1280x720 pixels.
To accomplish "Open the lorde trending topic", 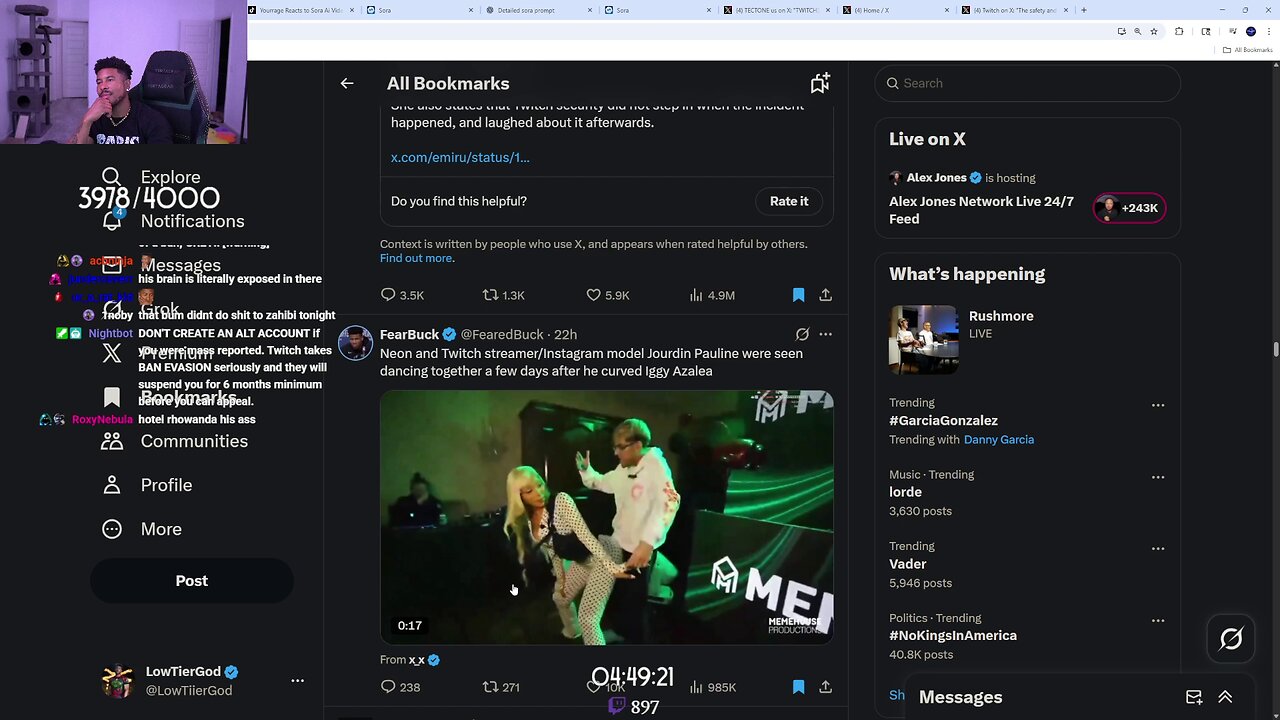I will pyautogui.click(x=905, y=492).
